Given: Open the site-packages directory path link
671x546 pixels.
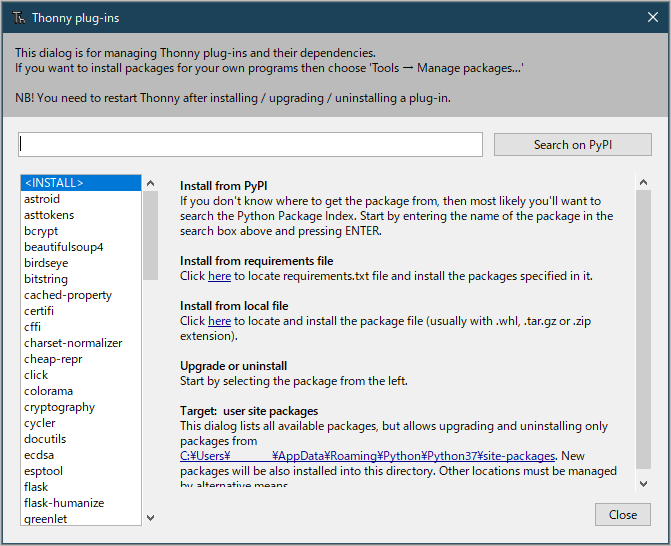Looking at the screenshot, I should click(367, 456).
